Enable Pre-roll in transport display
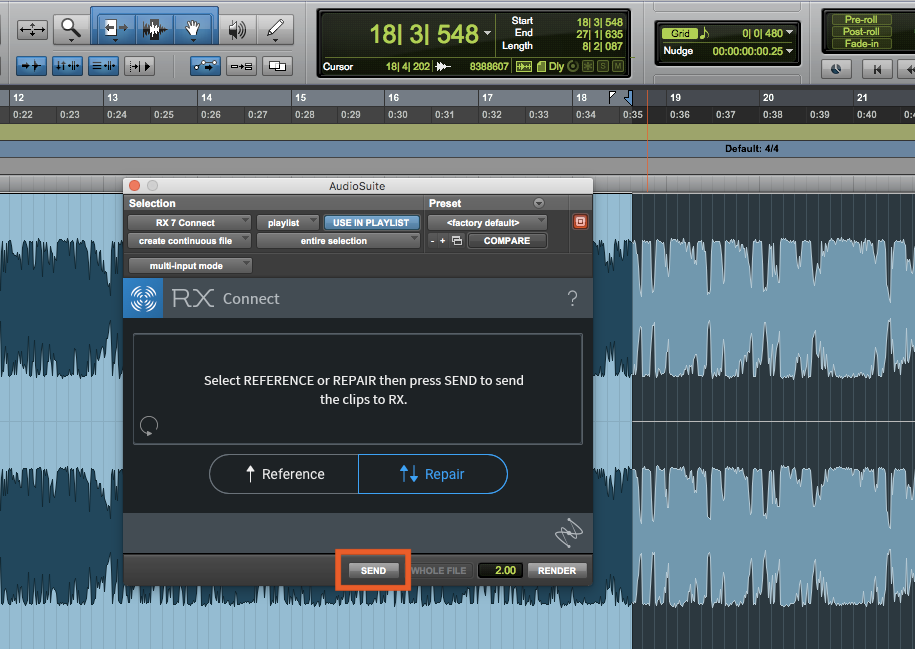The height and width of the screenshot is (649, 915). [x=861, y=19]
